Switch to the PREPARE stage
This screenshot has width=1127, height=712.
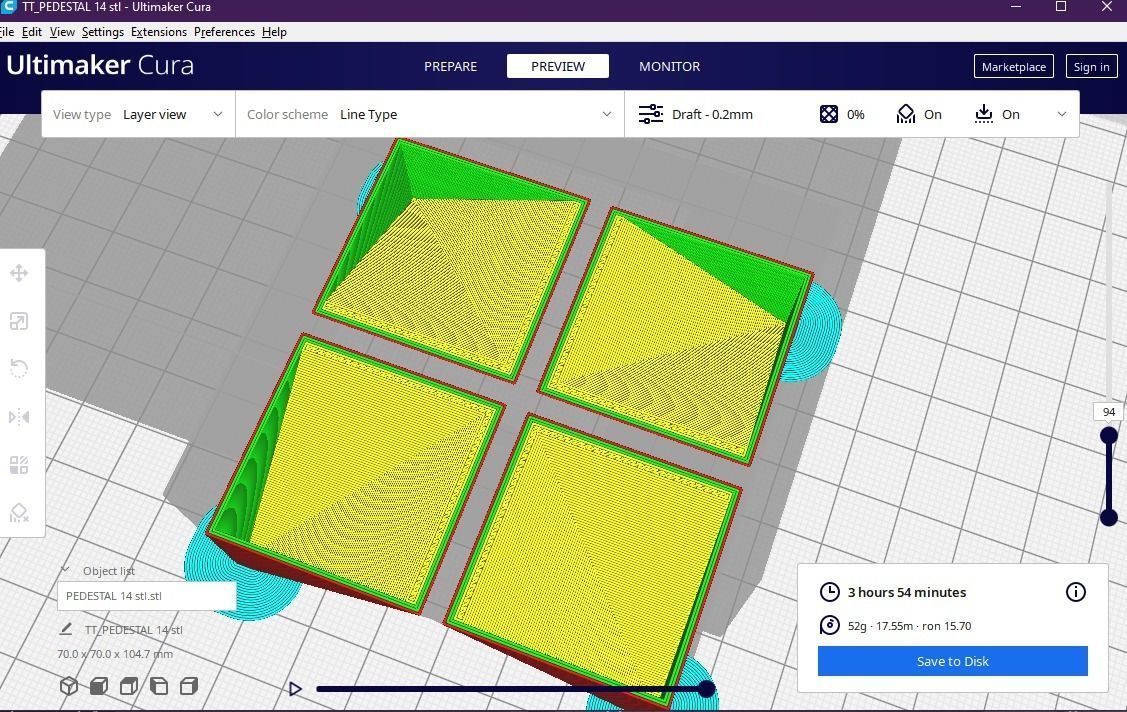(451, 66)
